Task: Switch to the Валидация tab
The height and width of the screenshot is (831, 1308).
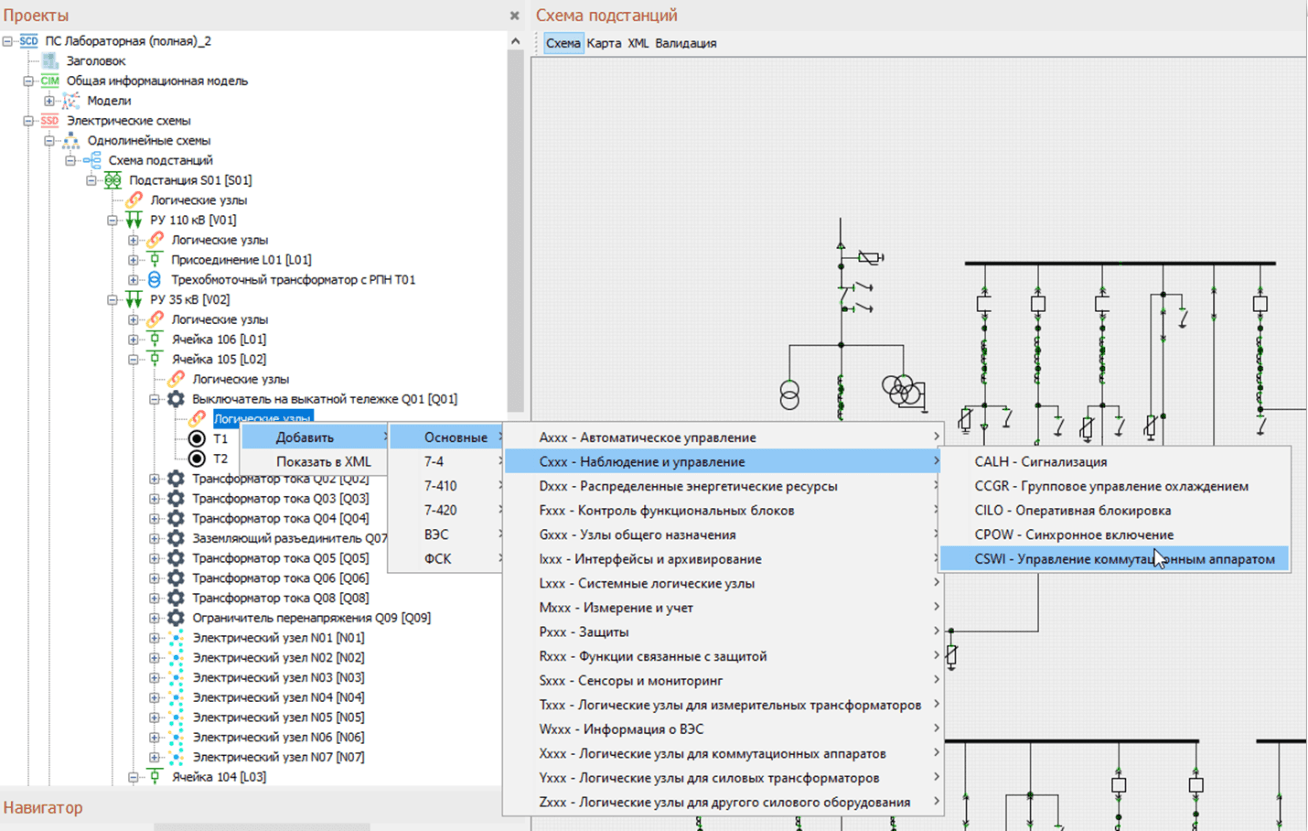Action: pyautogui.click(x=686, y=44)
